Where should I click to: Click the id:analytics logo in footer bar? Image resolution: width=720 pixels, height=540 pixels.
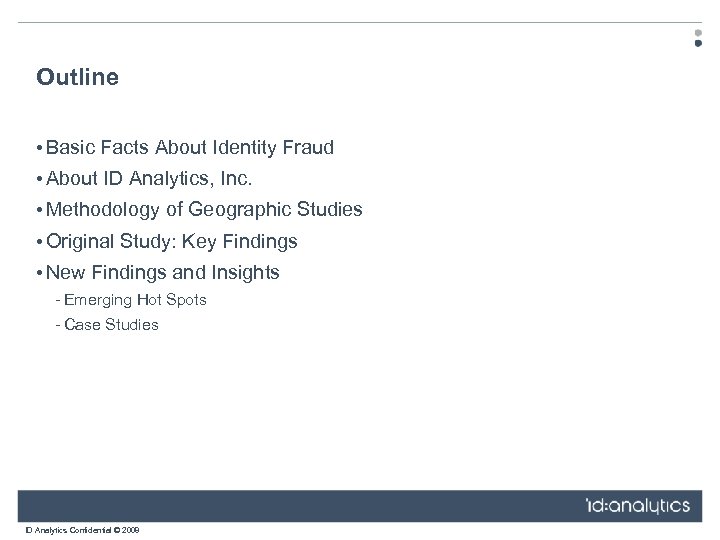pos(637,506)
